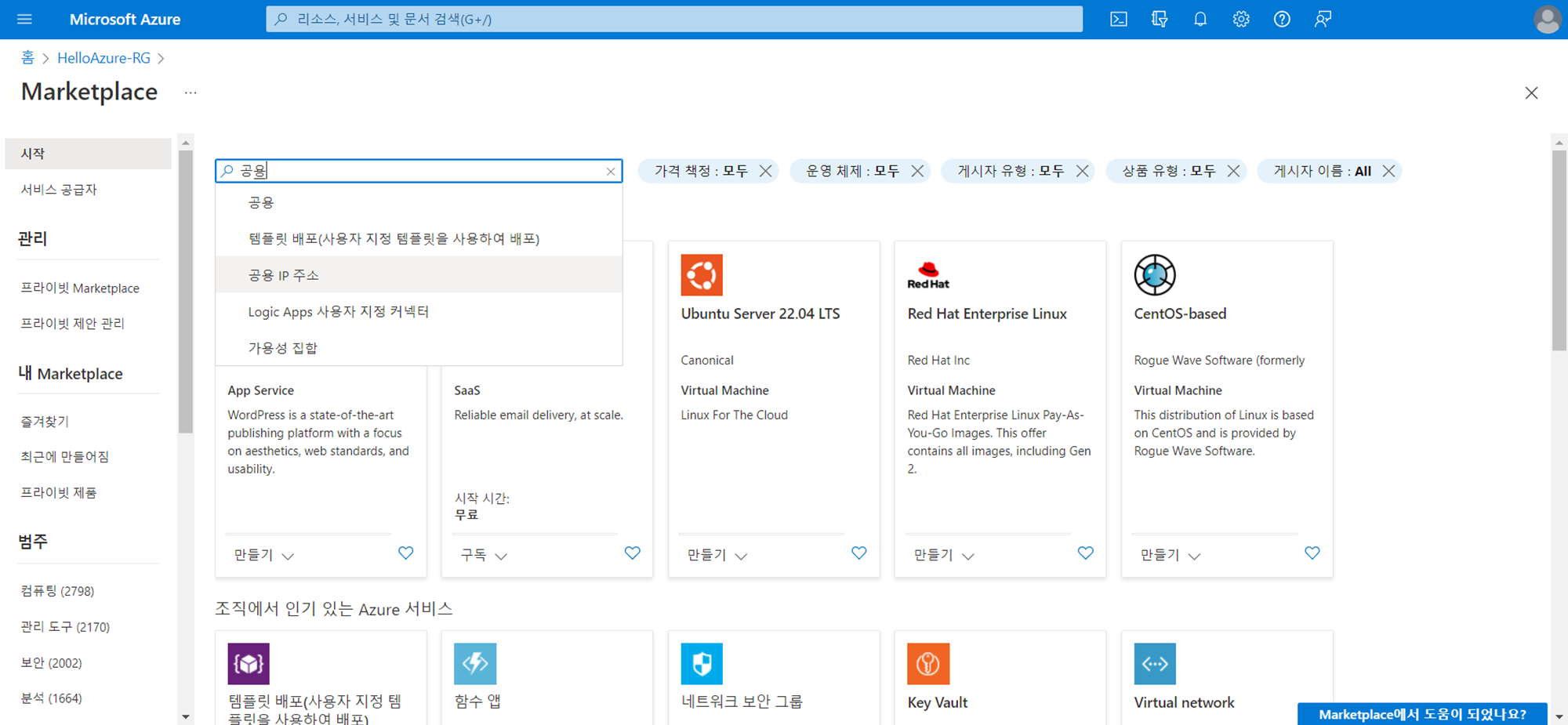The width and height of the screenshot is (1568, 725).
Task: Close the Marketplace blade
Action: click(x=1531, y=92)
